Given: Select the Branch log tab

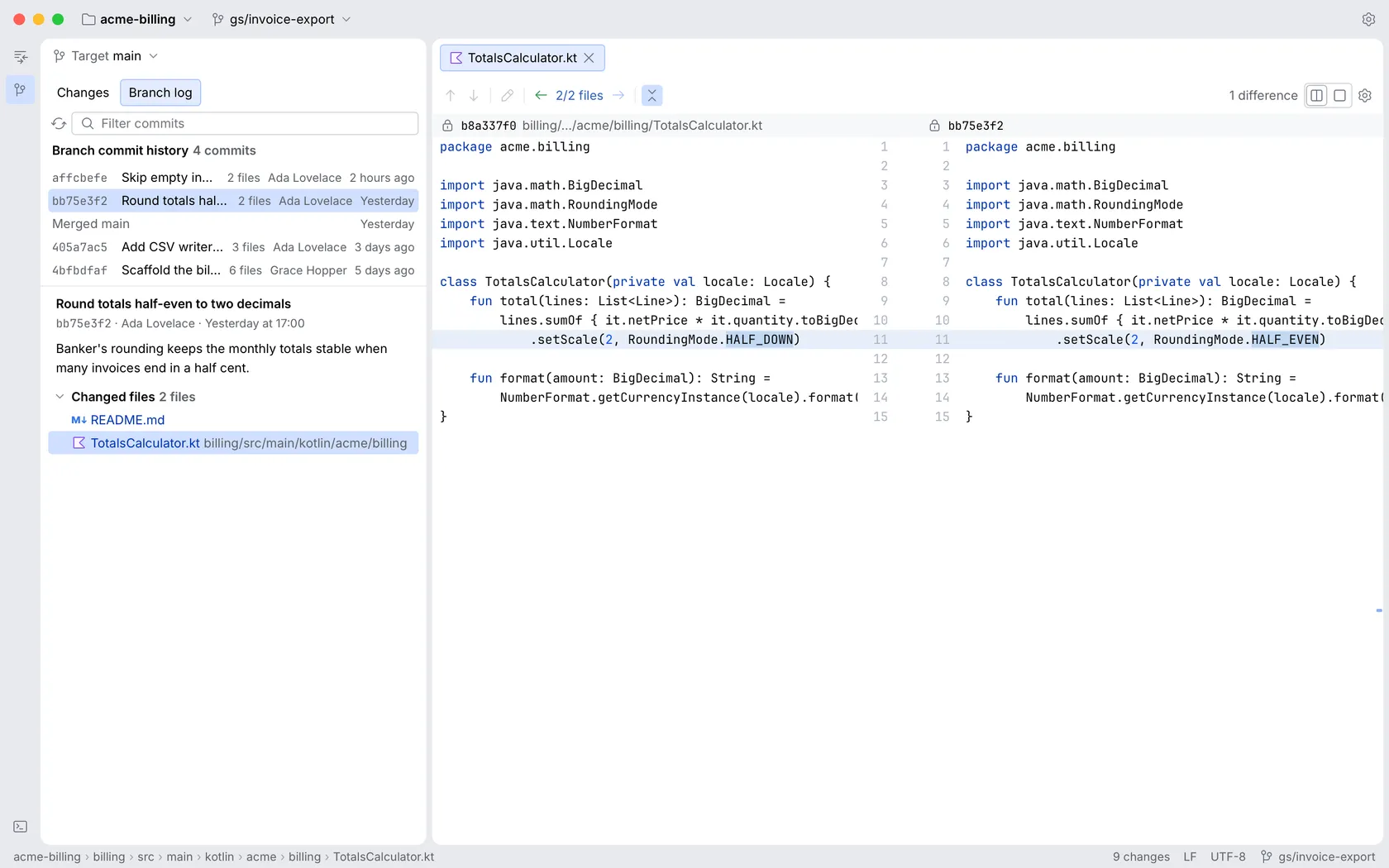Looking at the screenshot, I should 160,93.
